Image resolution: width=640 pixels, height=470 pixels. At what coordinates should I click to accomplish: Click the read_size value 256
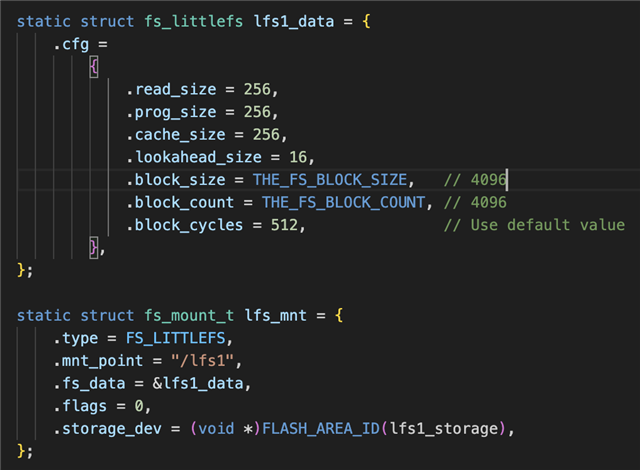click(x=257, y=89)
